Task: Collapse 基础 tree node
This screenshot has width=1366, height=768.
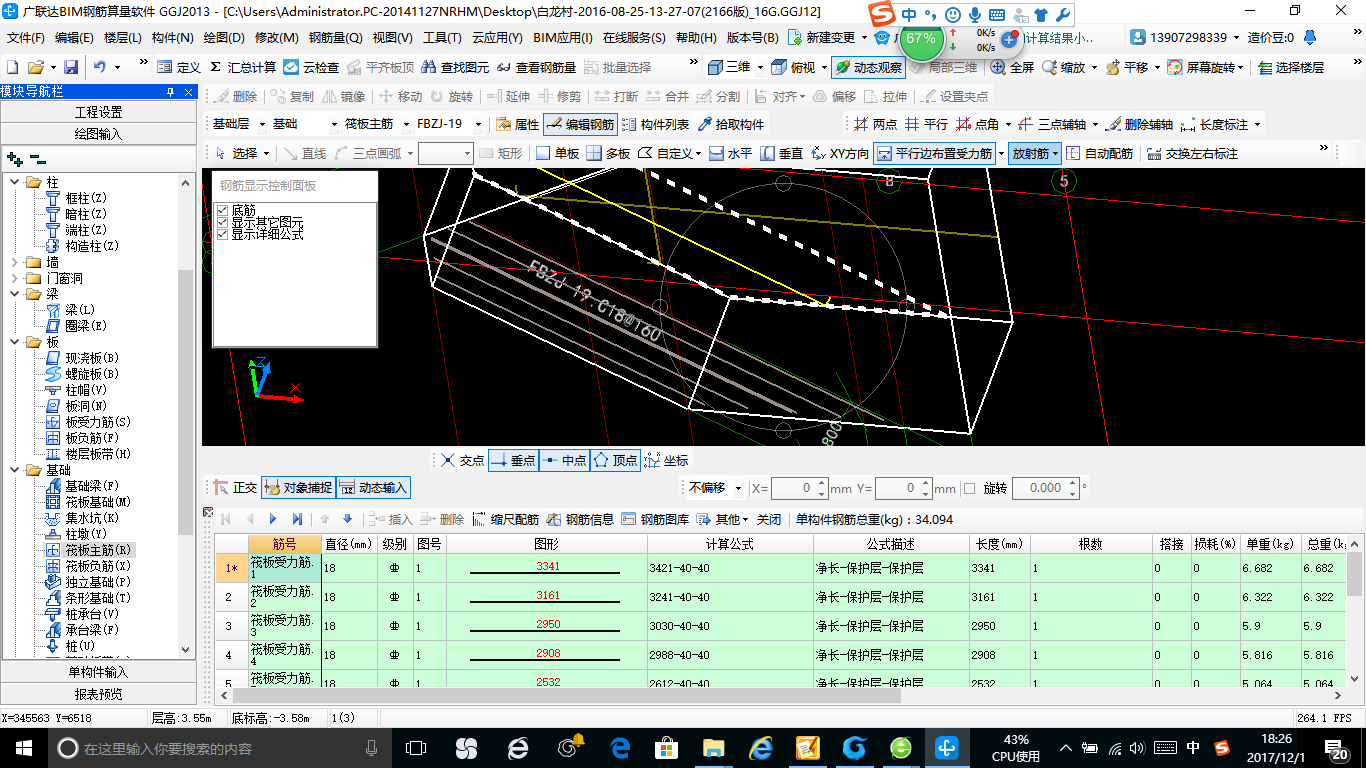Action: 14,470
